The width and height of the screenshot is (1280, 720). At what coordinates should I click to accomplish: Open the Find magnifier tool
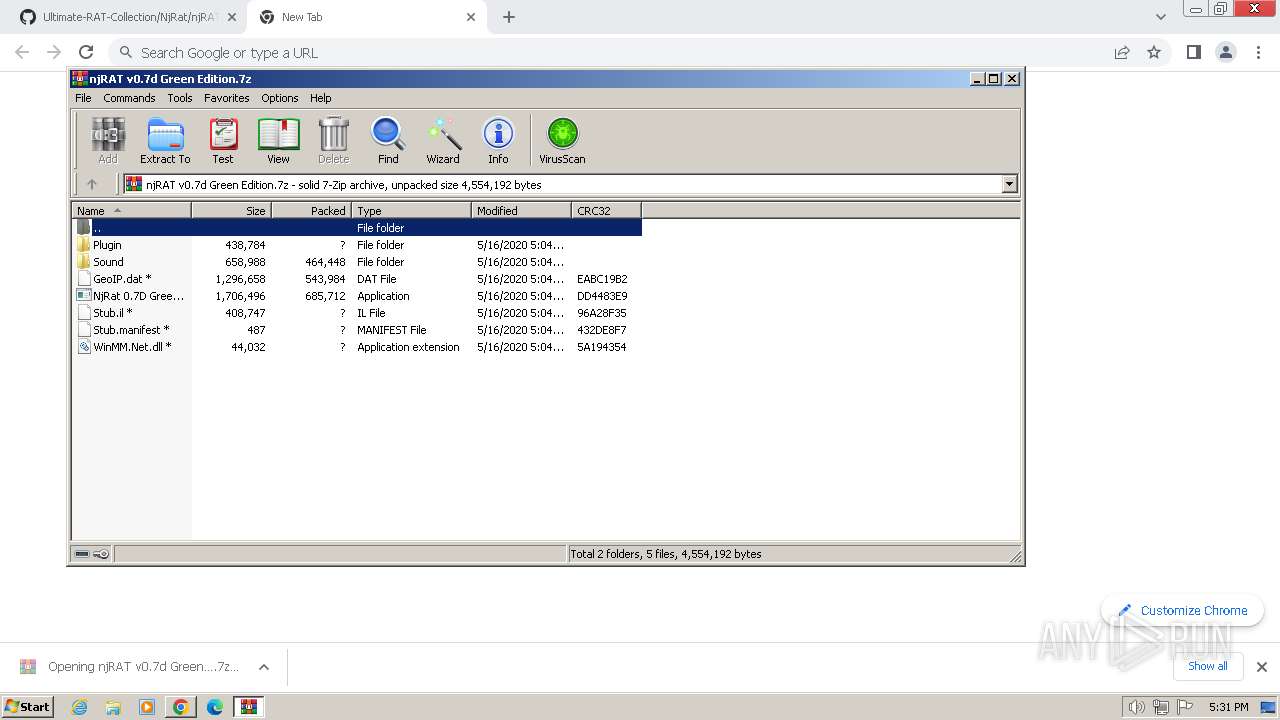pyautogui.click(x=388, y=140)
